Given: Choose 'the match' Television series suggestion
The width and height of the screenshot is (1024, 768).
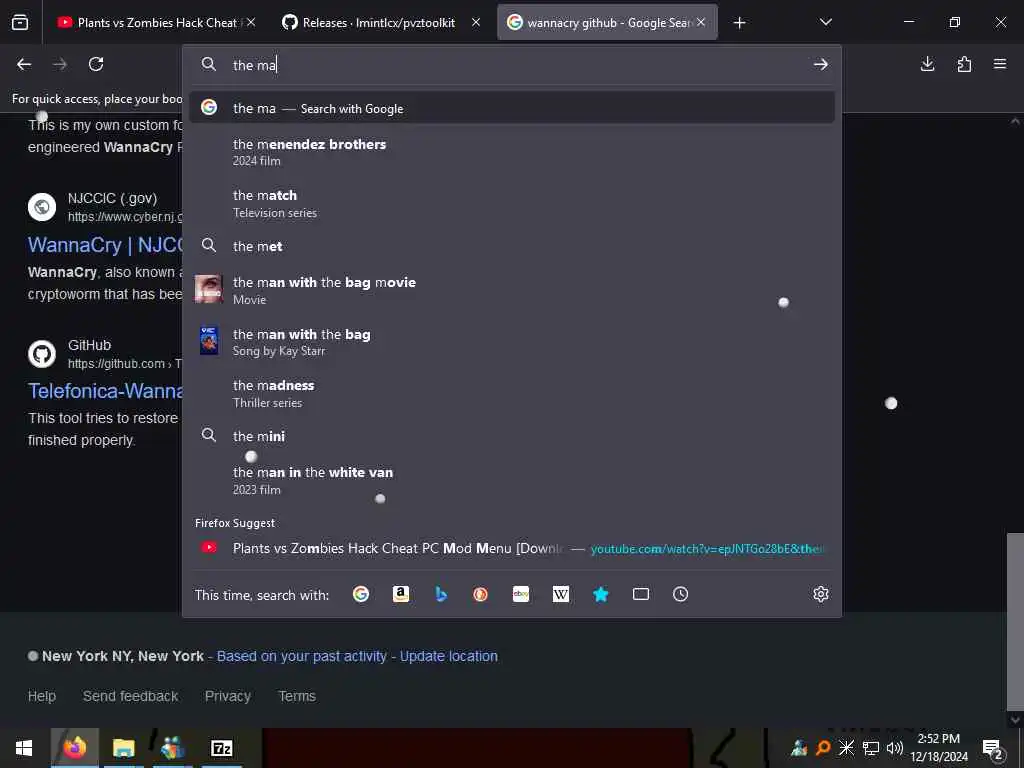Looking at the screenshot, I should (x=511, y=204).
